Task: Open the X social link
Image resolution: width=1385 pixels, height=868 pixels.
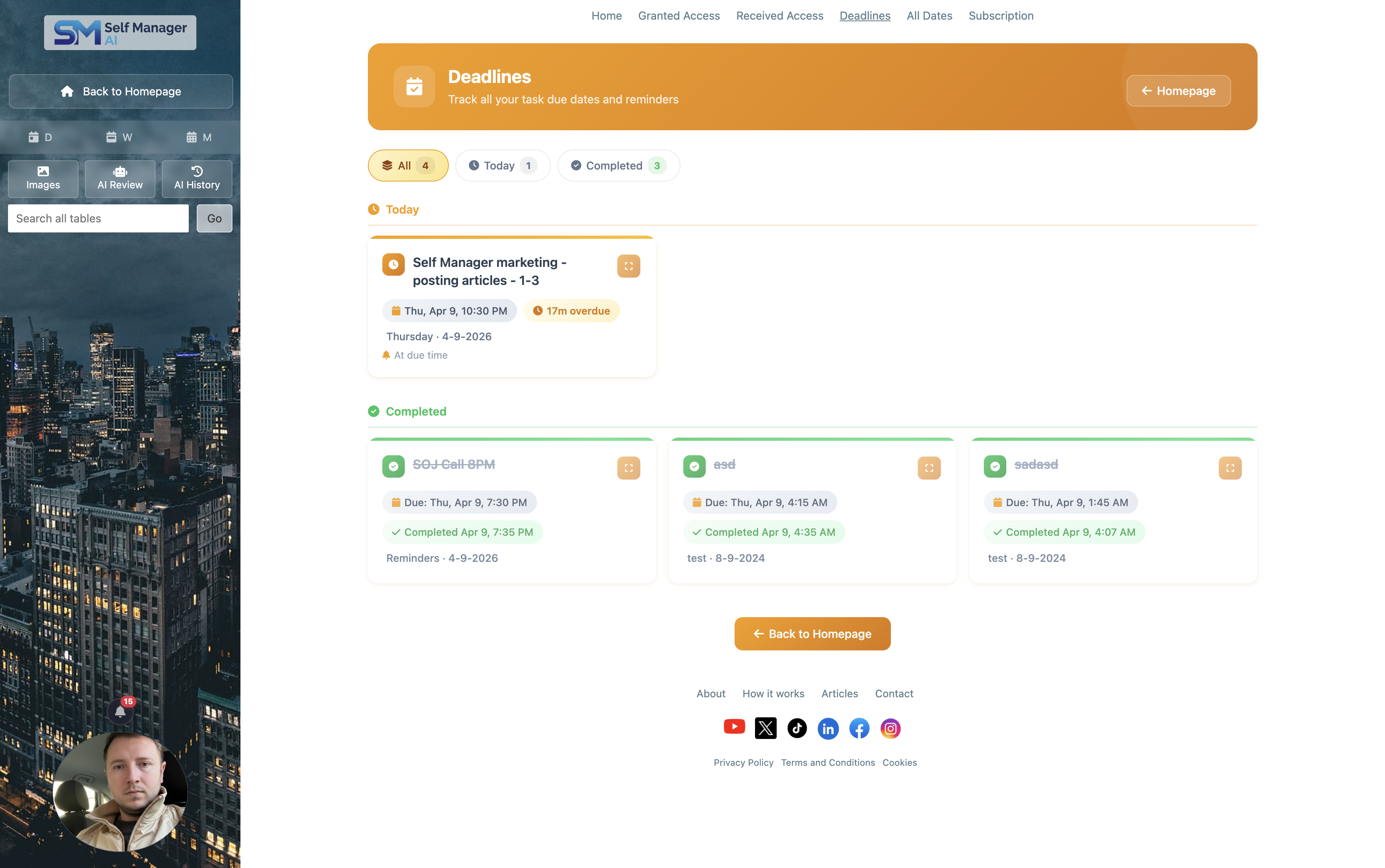Action: click(765, 728)
